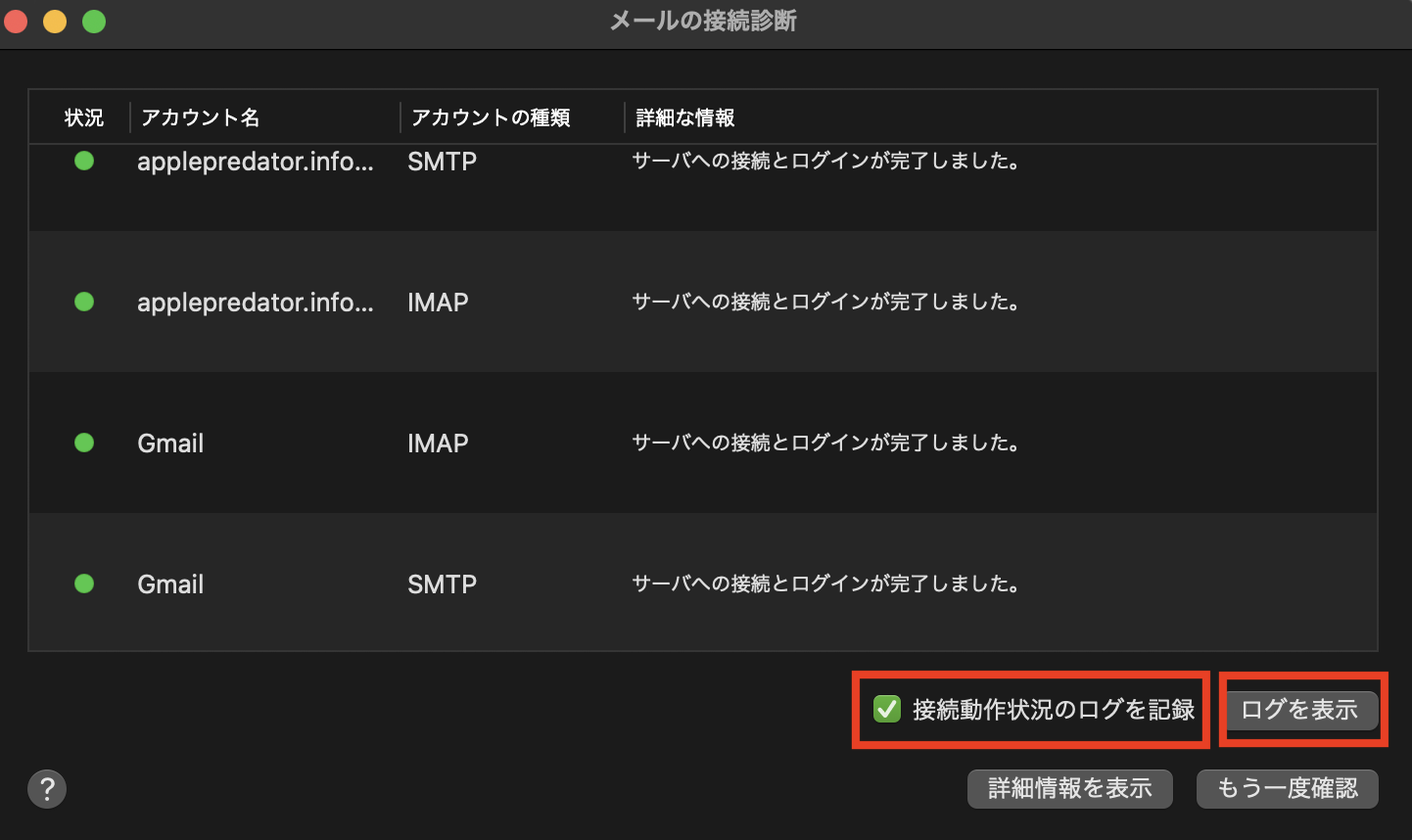Screen dimensions: 1412x840
Task: Click the green zoom window button
Action: pos(94,22)
